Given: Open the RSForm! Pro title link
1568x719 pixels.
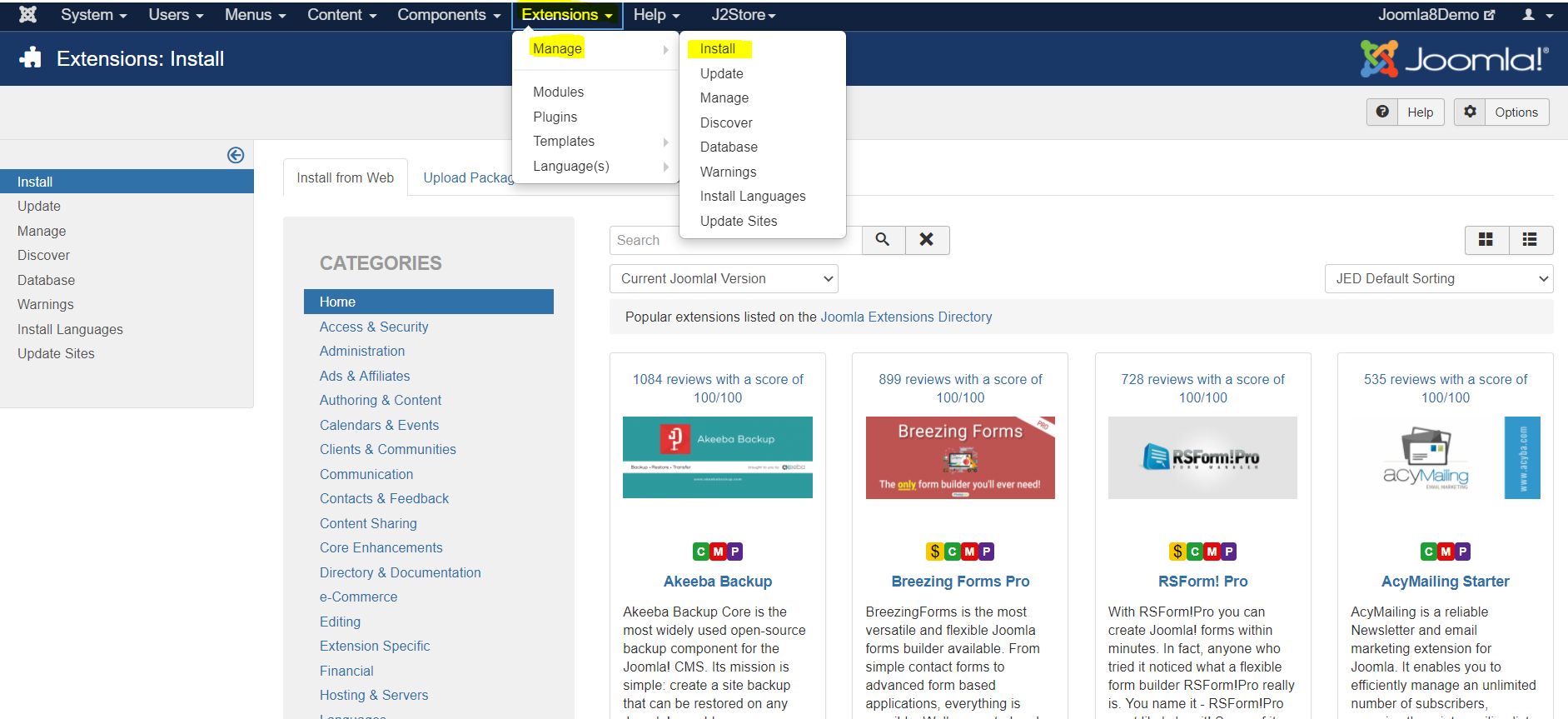Looking at the screenshot, I should pos(1202,582).
